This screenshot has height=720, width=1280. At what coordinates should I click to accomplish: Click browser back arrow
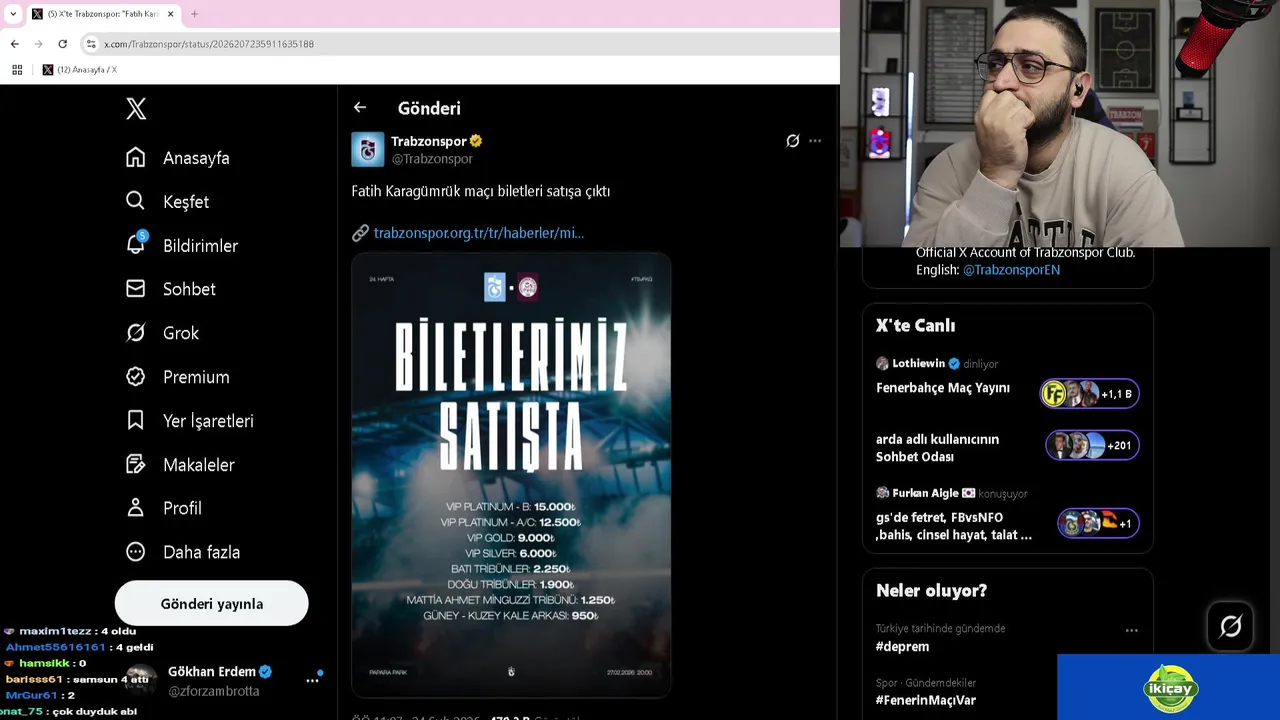(x=14, y=44)
